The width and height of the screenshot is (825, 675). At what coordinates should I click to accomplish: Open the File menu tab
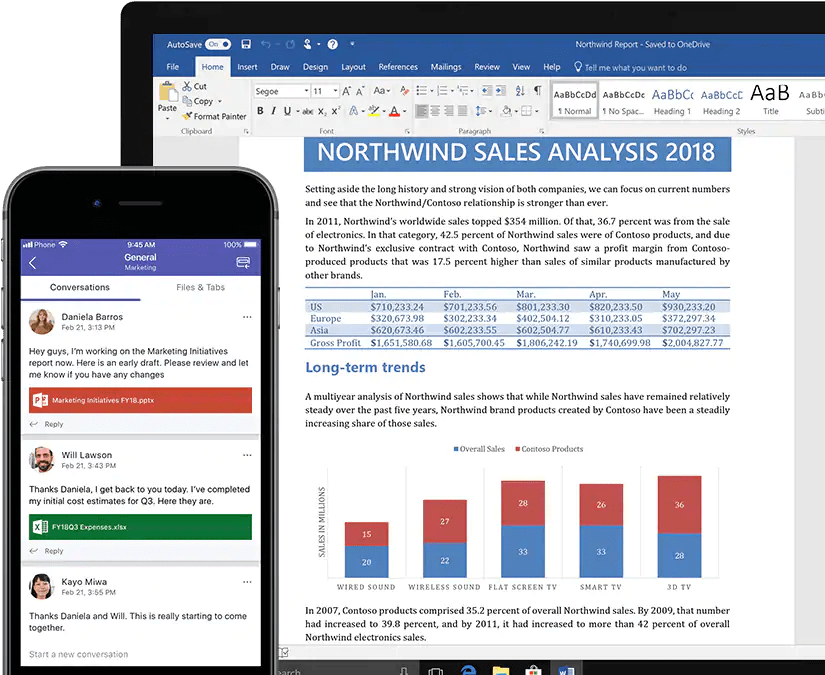click(x=173, y=67)
